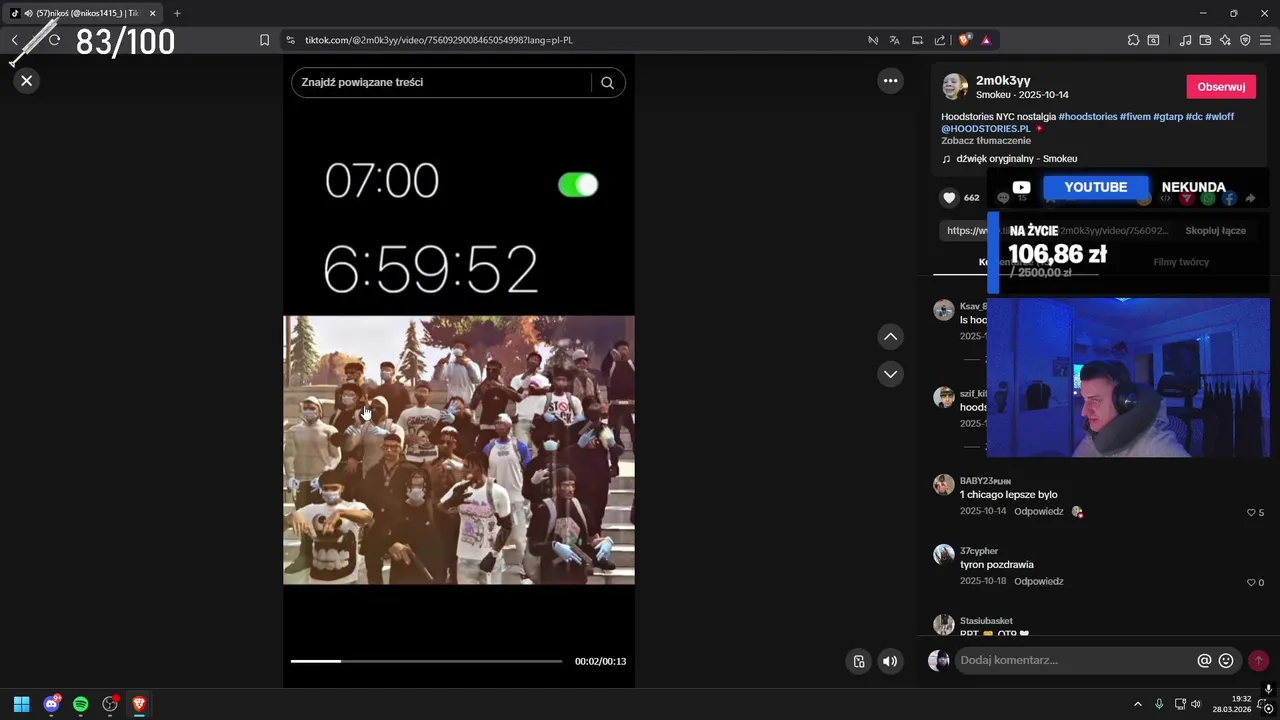Focus the Znajdź powiązane treści search field
The width and height of the screenshot is (1280, 720).
tap(445, 82)
